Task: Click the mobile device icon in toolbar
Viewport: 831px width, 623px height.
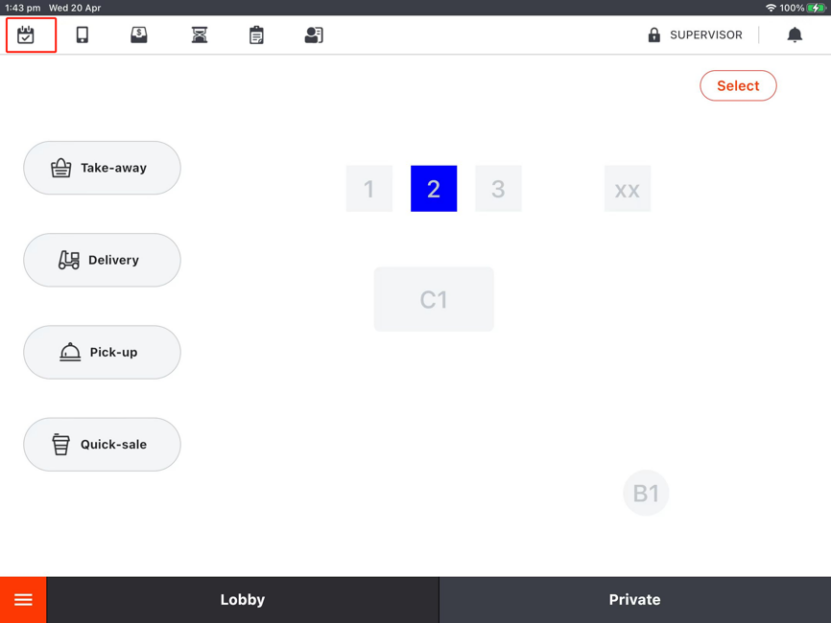Action: [82, 35]
